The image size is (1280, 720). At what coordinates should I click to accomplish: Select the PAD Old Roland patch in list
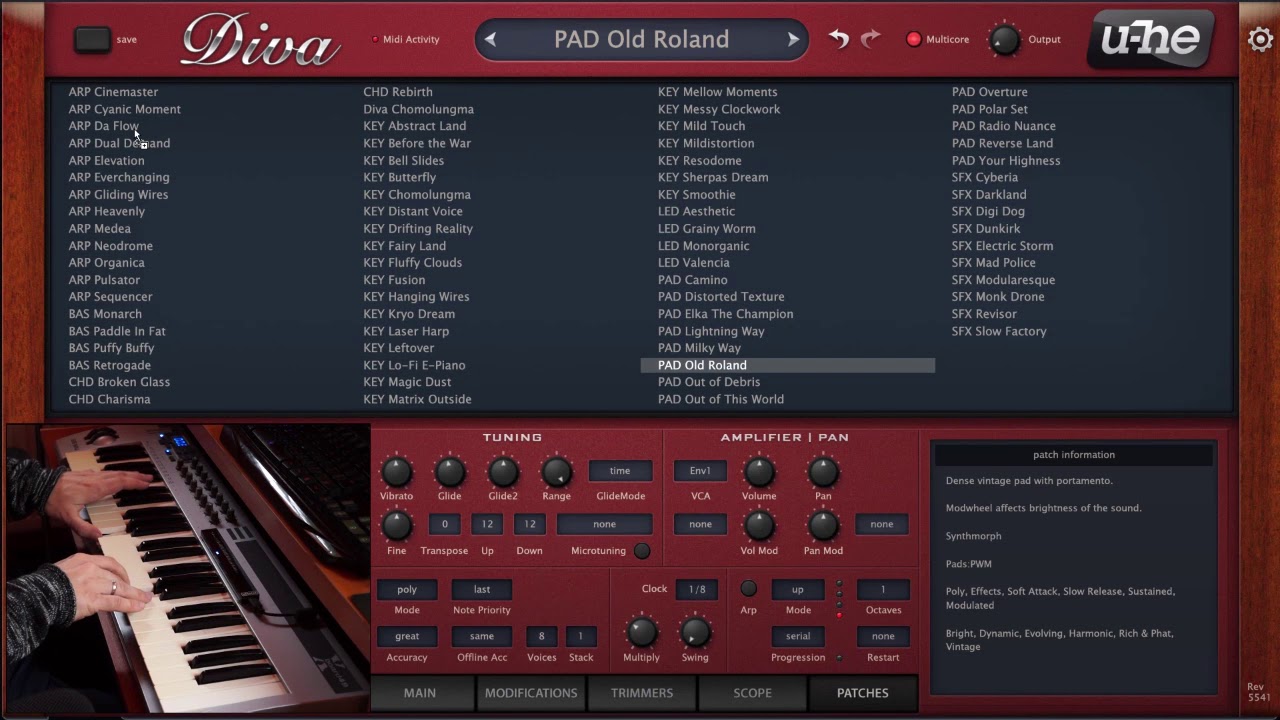(x=788, y=365)
